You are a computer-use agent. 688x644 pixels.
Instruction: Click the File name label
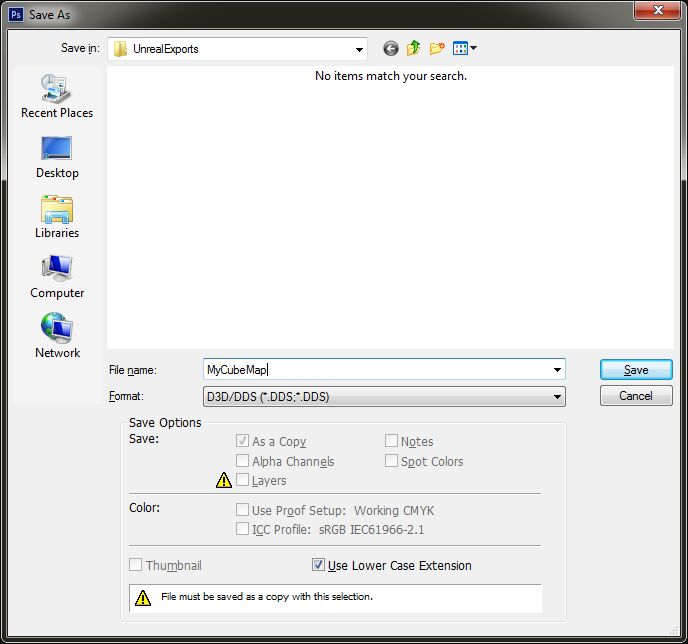point(133,370)
